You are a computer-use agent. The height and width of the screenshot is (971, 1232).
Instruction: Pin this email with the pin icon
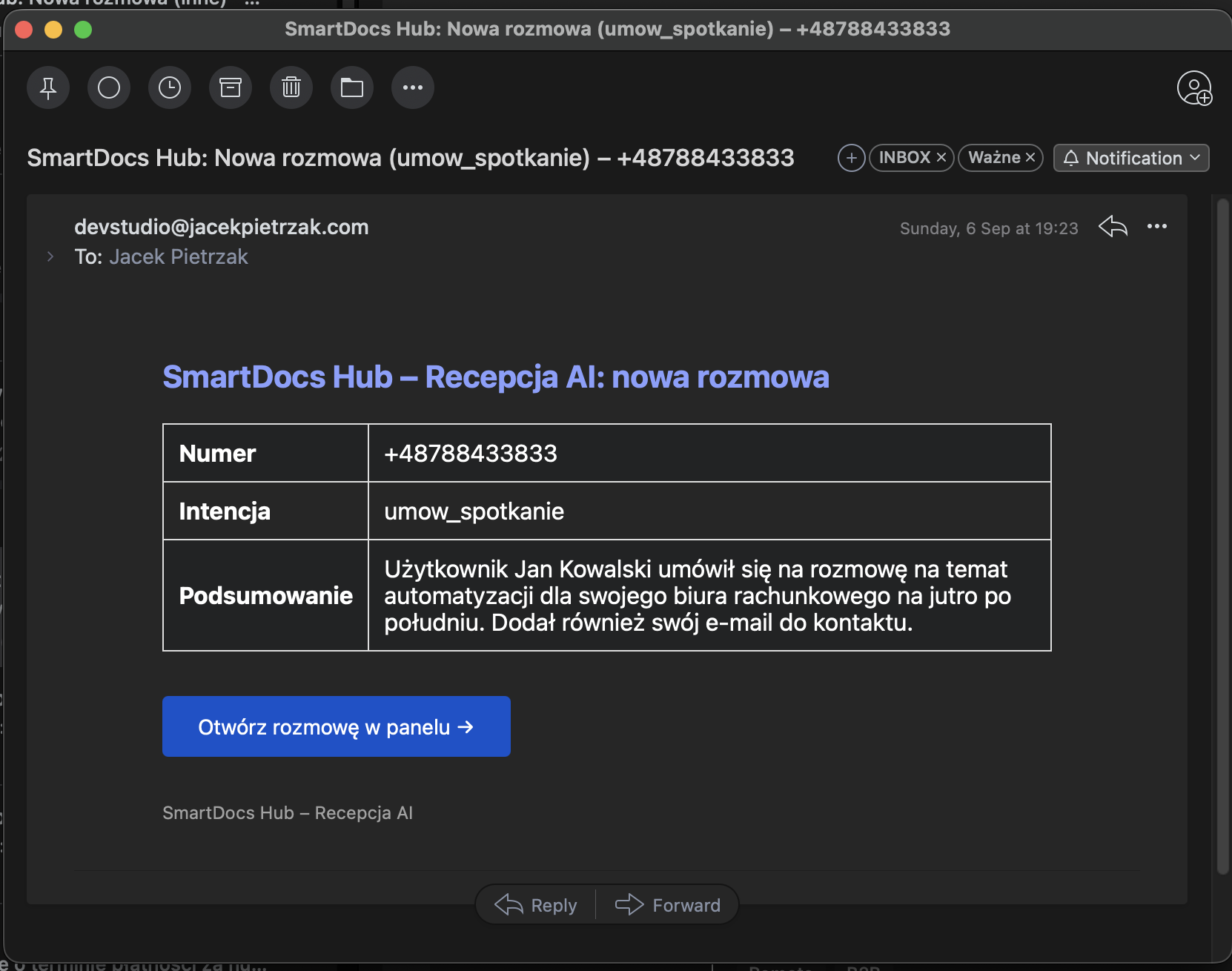[x=48, y=87]
